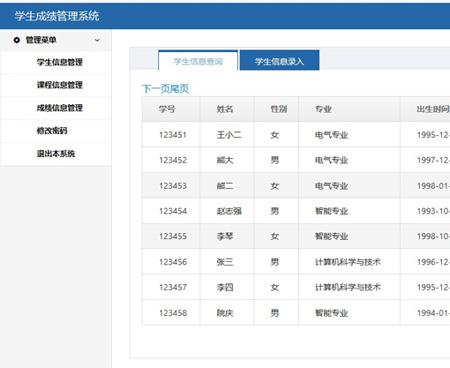Click 智能专业 in row 123454

tap(331, 211)
